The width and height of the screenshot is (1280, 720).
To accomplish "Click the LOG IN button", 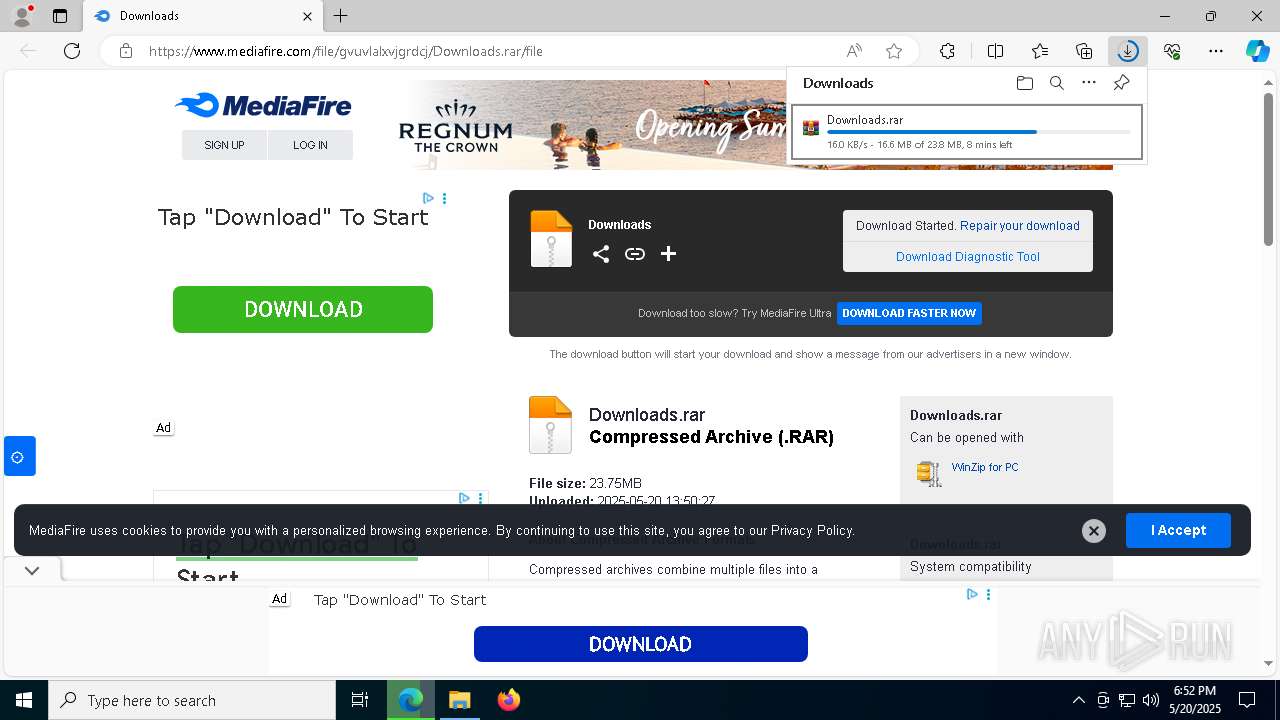I will (310, 145).
